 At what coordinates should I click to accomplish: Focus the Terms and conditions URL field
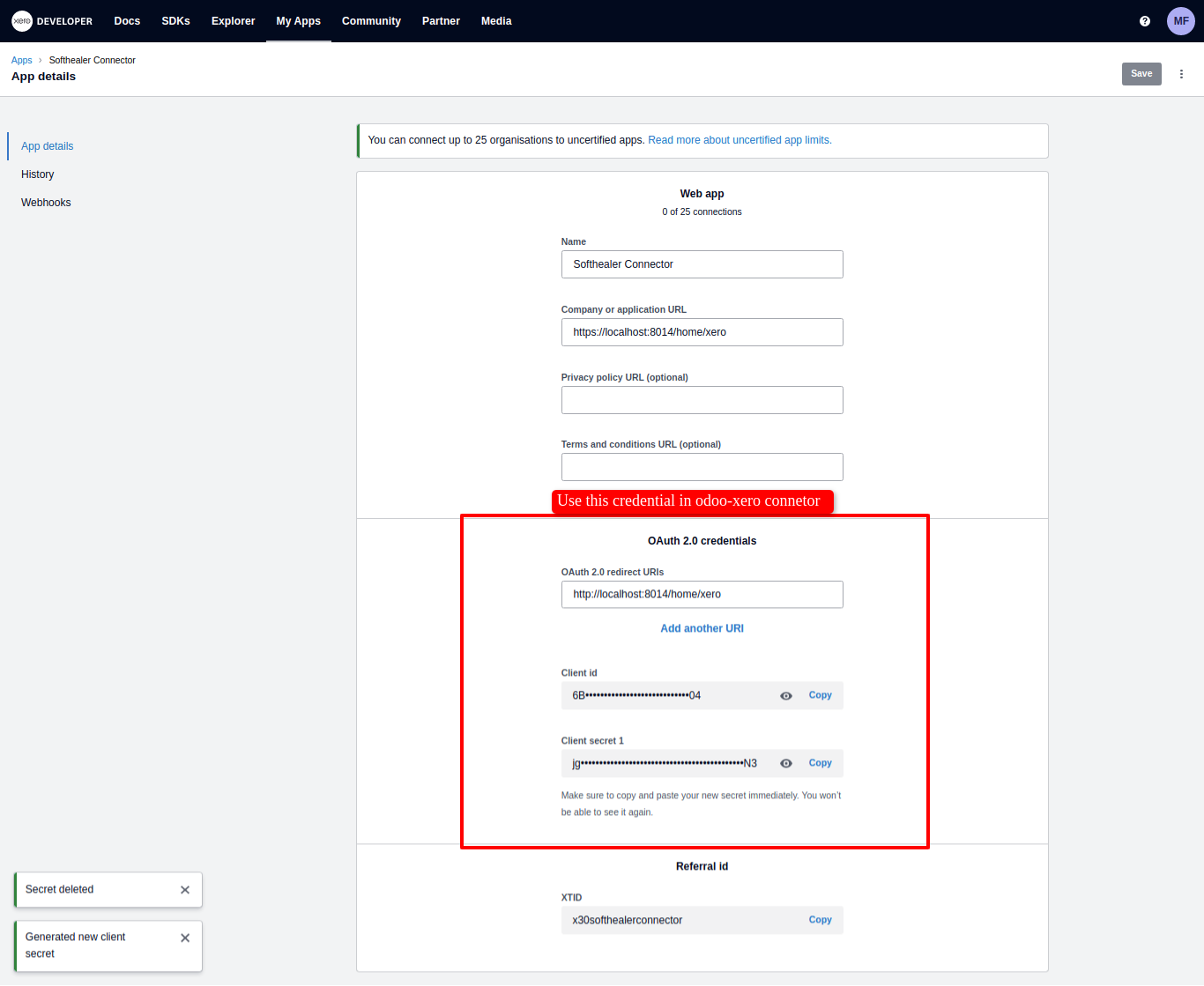tap(702, 467)
